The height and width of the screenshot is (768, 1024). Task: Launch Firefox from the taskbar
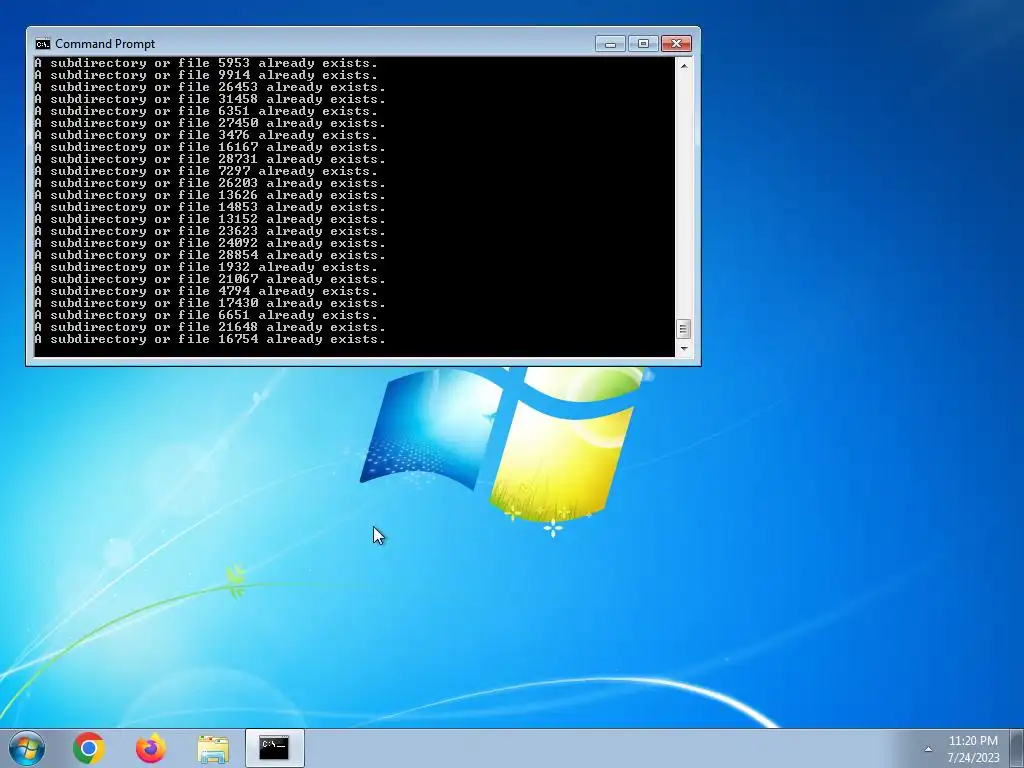pos(151,748)
